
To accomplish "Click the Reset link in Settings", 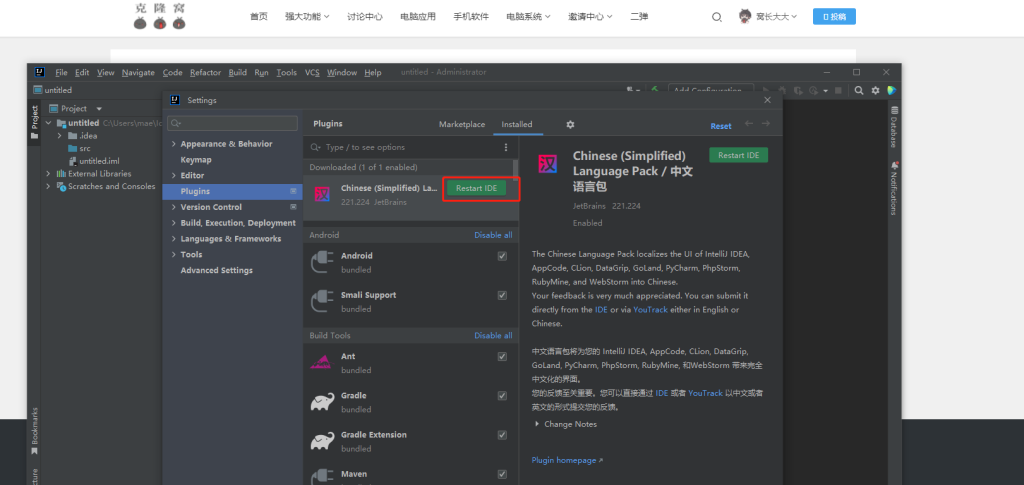I will coord(721,126).
